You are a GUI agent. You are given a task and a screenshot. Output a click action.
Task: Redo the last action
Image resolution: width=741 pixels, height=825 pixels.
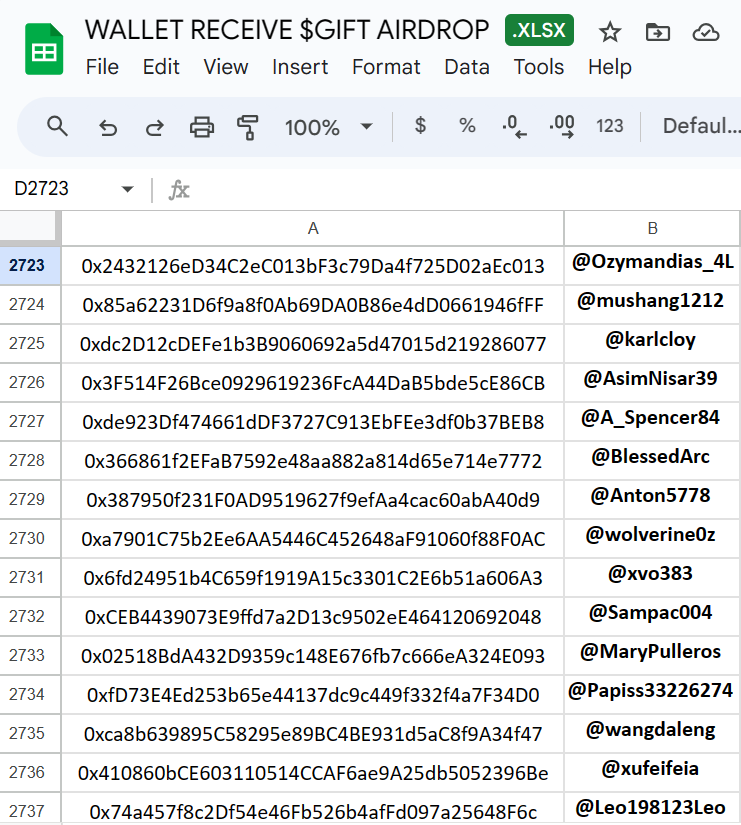(x=155, y=127)
